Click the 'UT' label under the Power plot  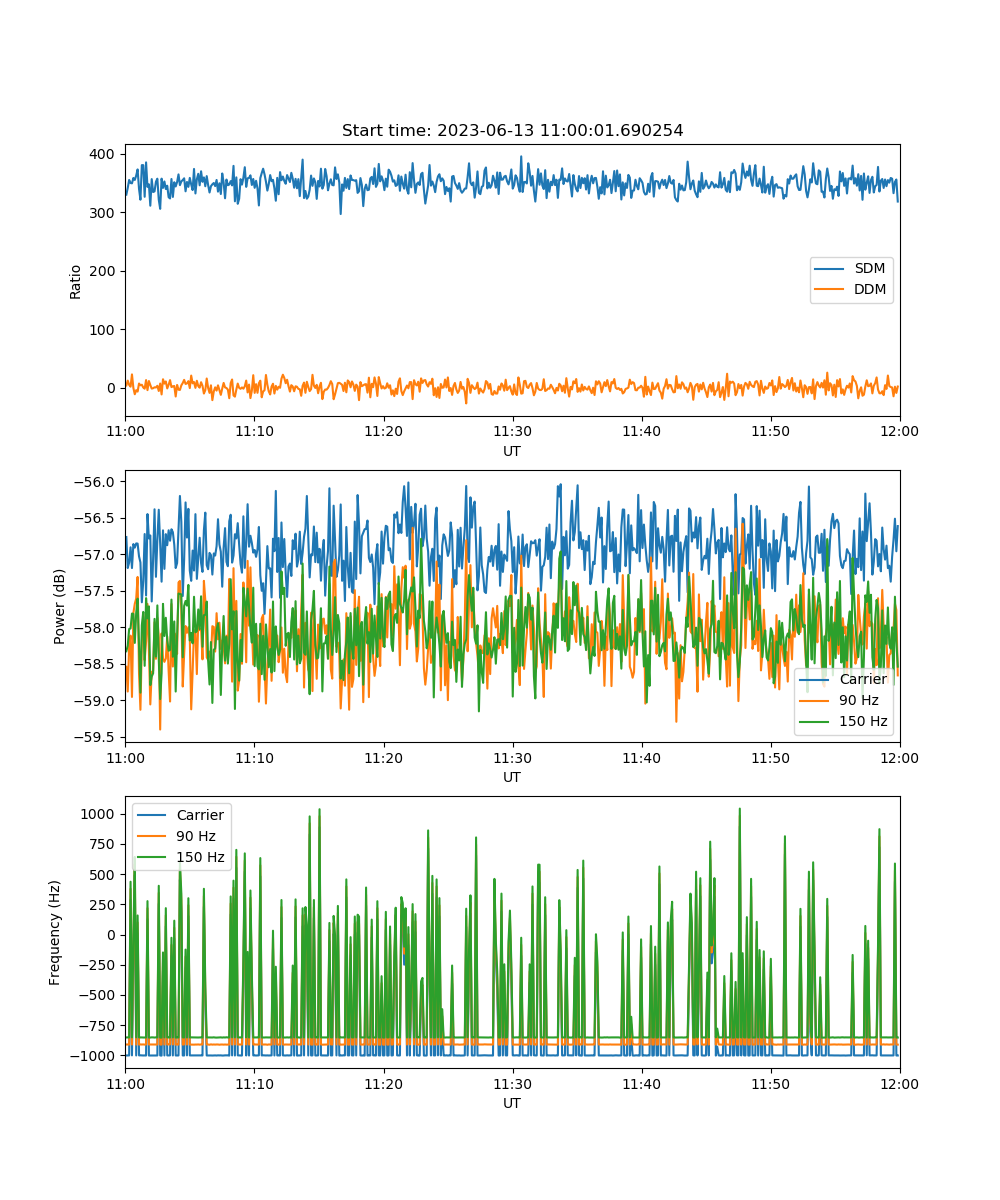coord(512,777)
